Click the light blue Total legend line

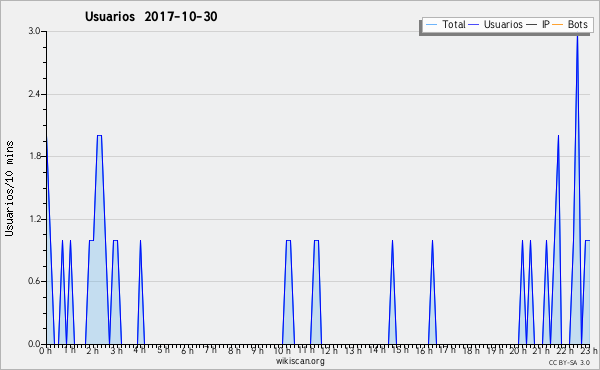point(431,25)
